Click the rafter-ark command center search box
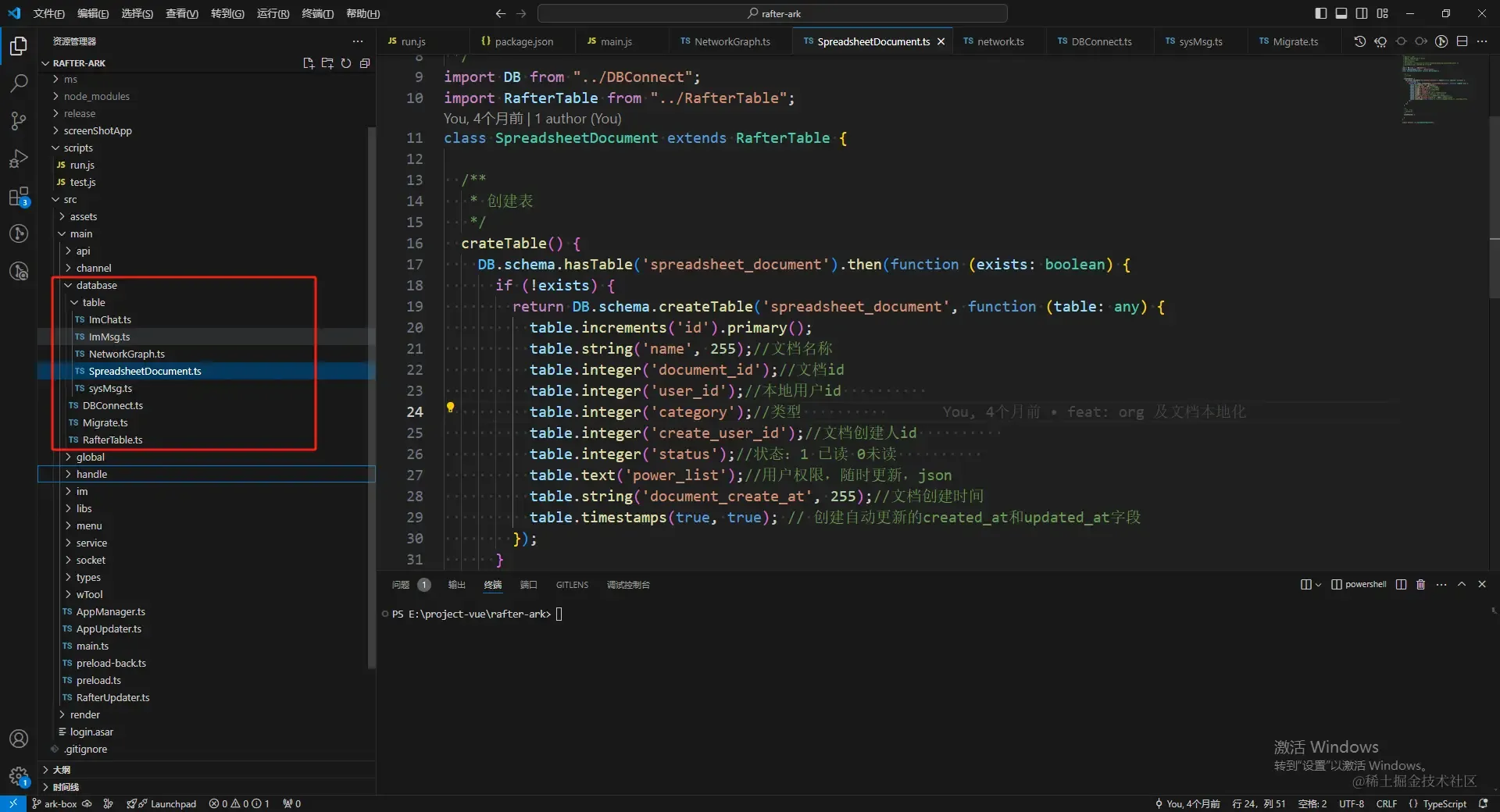The image size is (1500, 812). click(773, 13)
